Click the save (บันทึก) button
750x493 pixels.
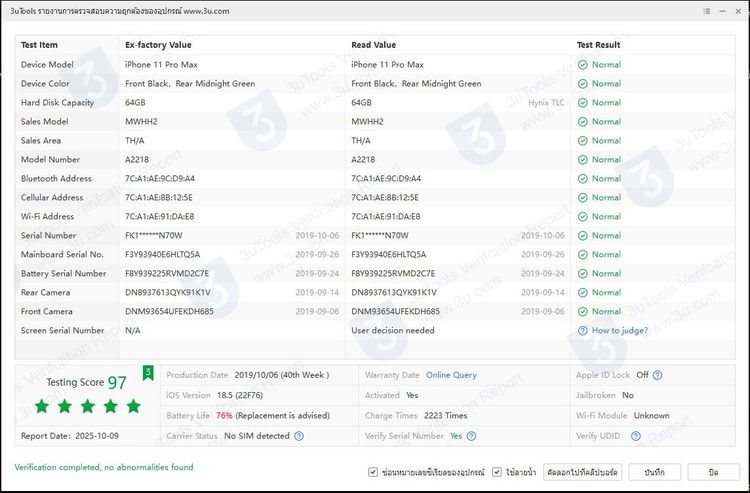coord(654,472)
